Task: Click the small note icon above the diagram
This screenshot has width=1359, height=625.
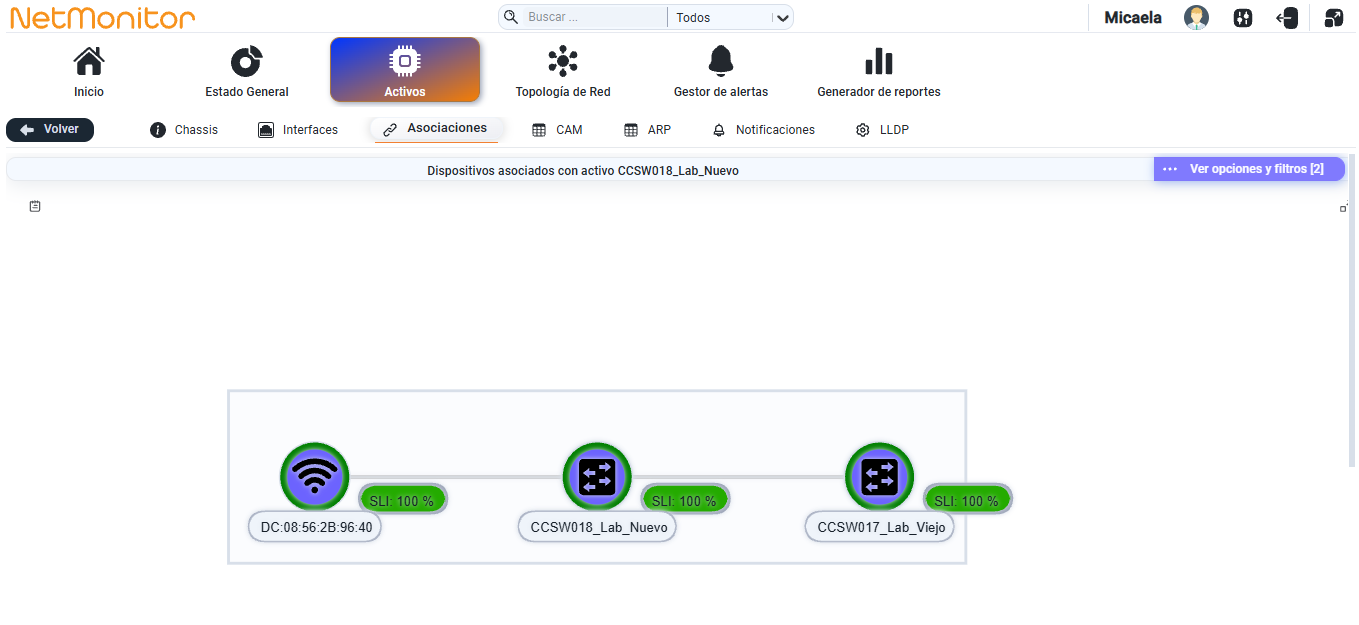Action: [35, 206]
